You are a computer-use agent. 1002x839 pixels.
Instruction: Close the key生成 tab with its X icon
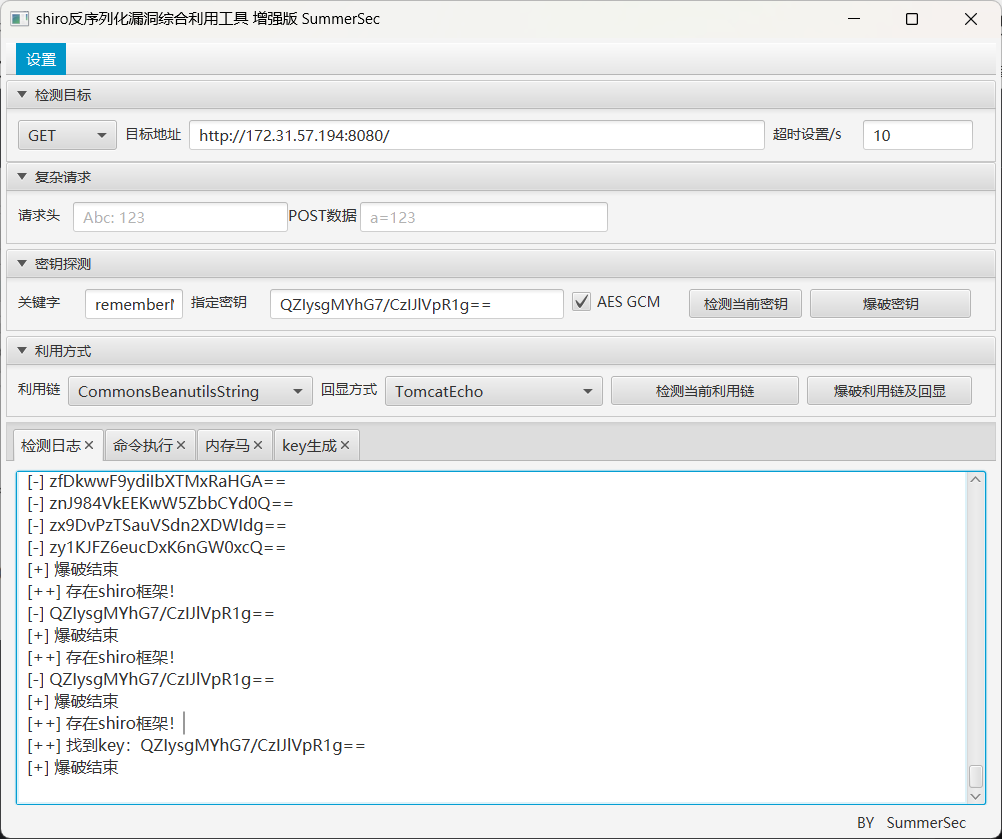click(x=343, y=444)
